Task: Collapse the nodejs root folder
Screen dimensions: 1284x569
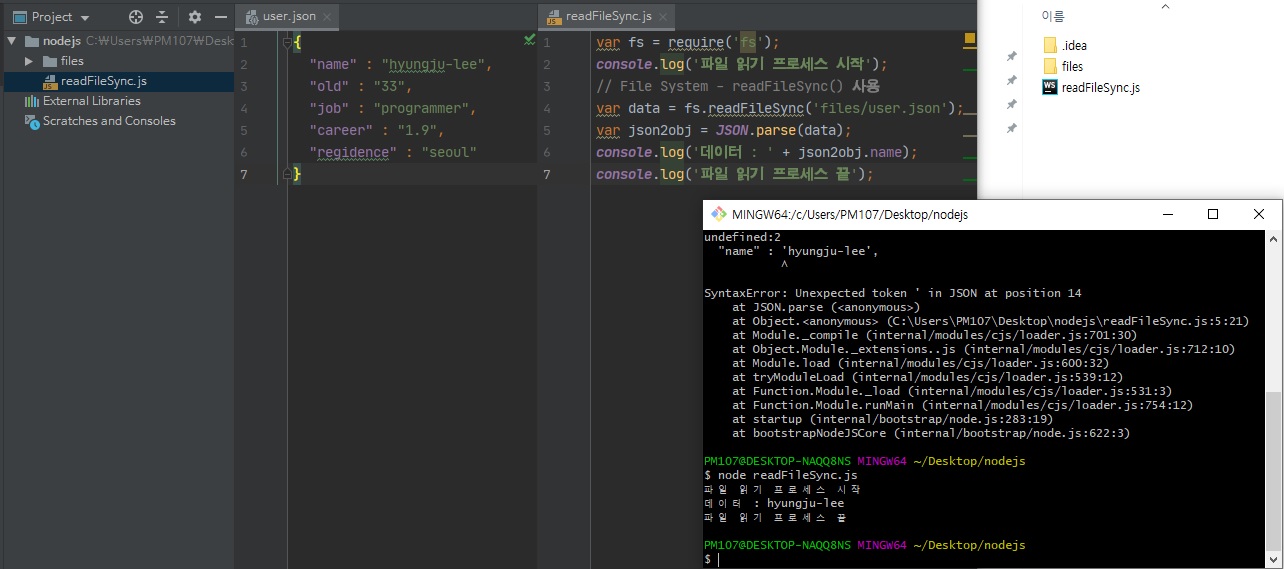Action: (12, 42)
